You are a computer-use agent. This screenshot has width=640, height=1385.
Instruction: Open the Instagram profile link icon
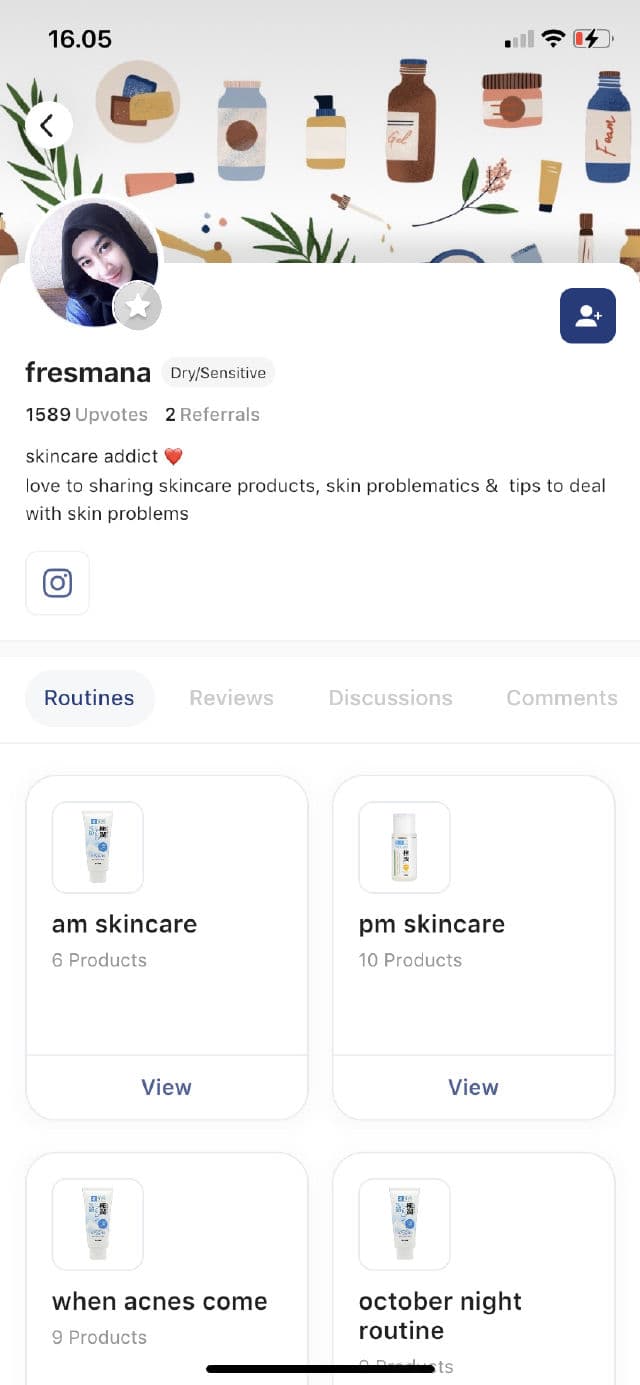pos(57,583)
